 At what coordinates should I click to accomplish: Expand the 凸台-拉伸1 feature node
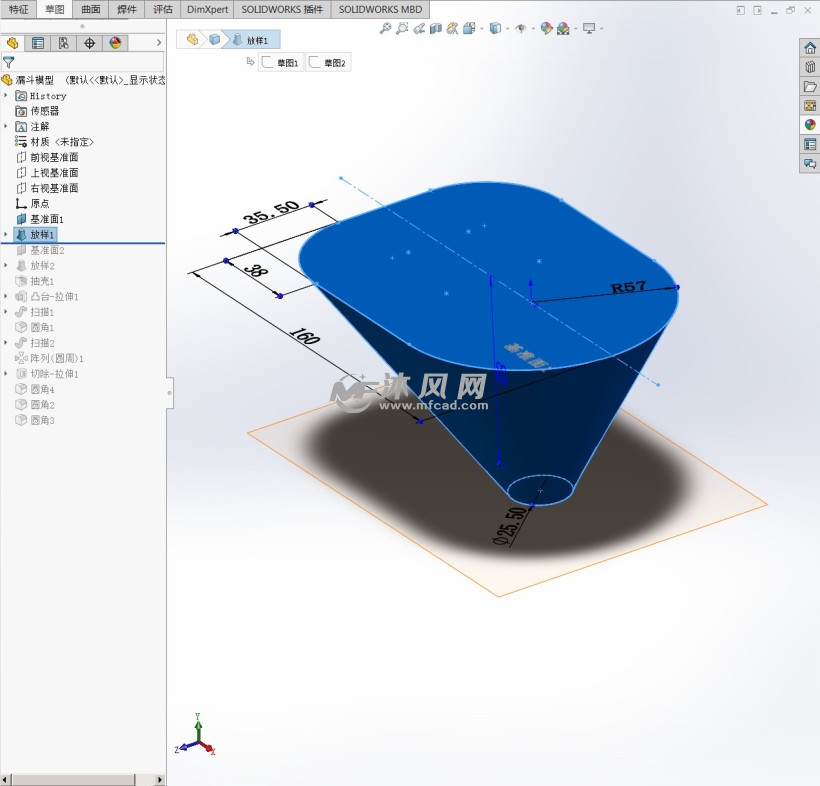click(x=6, y=297)
